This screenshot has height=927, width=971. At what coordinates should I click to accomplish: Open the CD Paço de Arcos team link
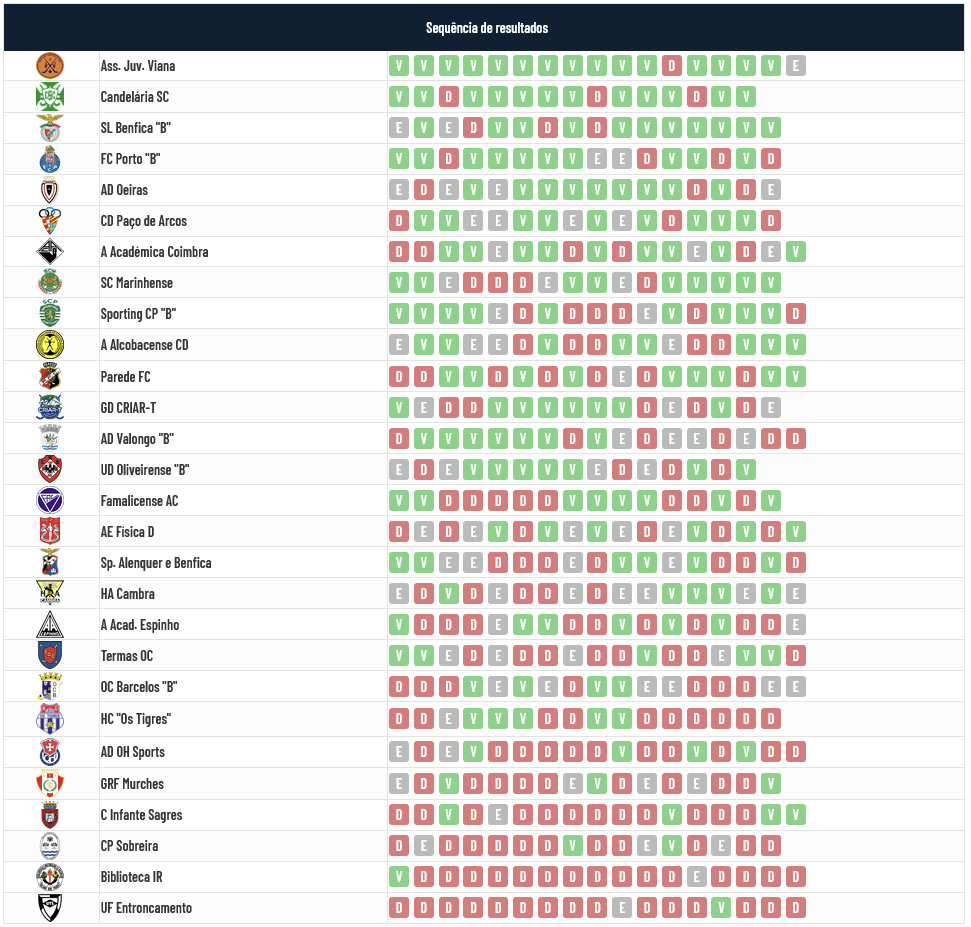[143, 221]
